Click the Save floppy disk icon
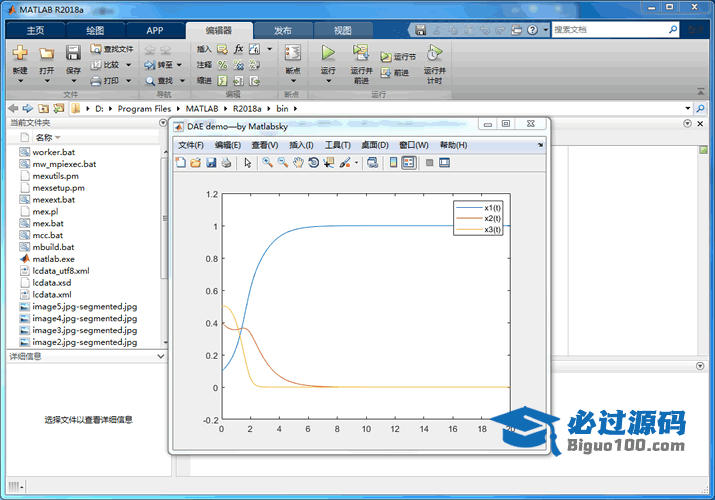Image resolution: width=715 pixels, height=500 pixels. click(73, 53)
